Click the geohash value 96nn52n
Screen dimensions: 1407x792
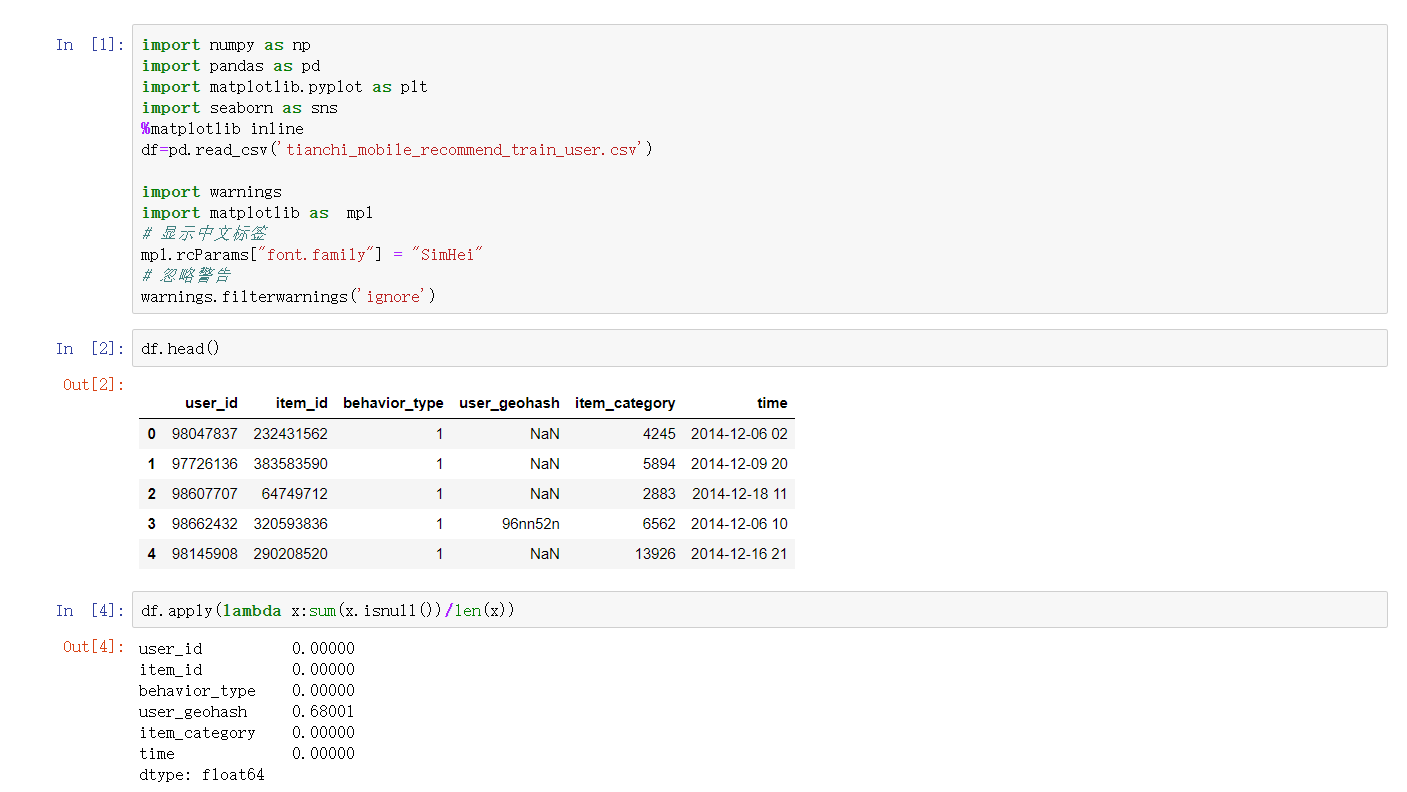pyautogui.click(x=531, y=524)
